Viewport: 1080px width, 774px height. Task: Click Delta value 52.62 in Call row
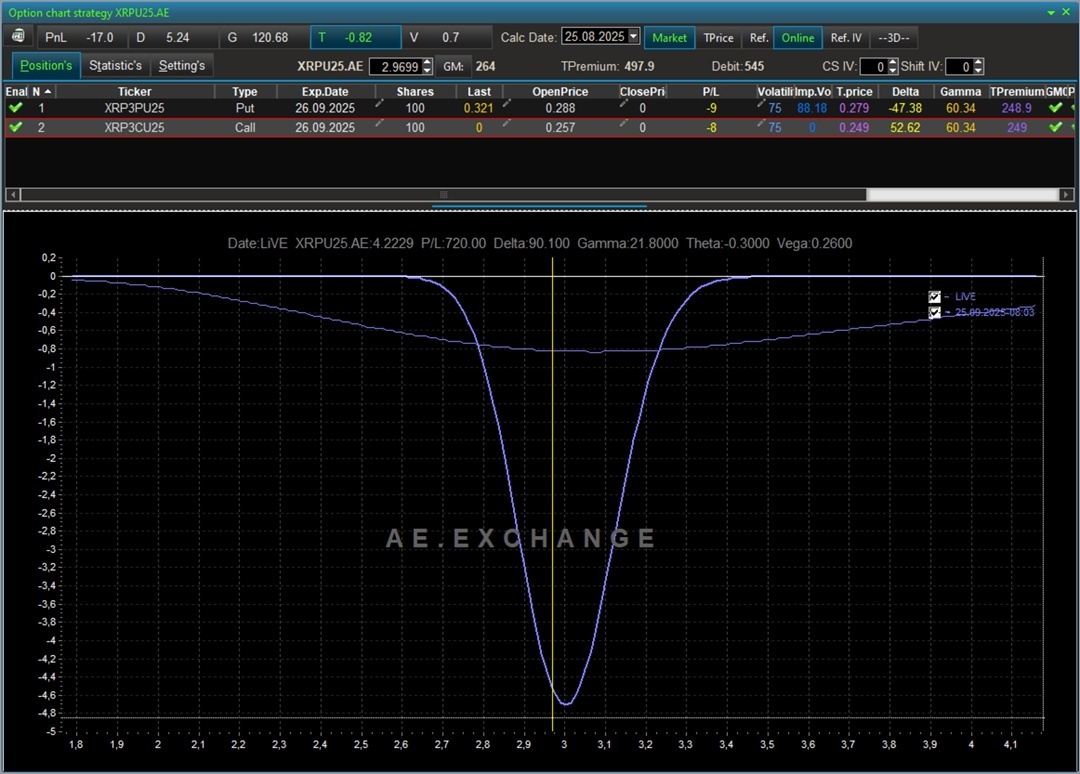click(905, 127)
